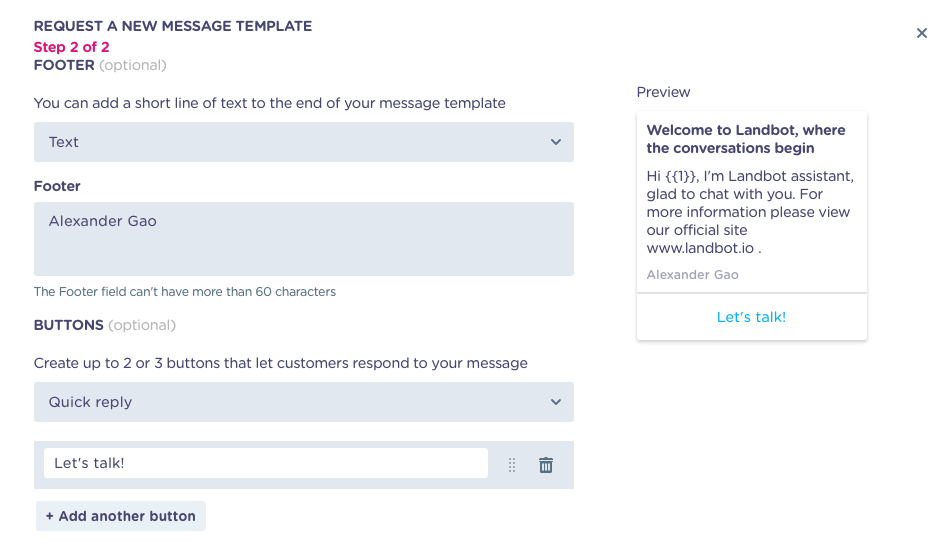Click the Step 2 of 2 indicator

pyautogui.click(x=71, y=47)
